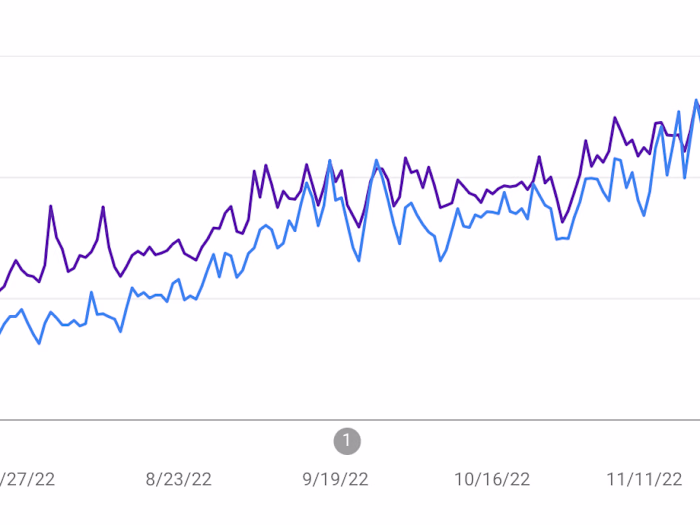This screenshot has height=525, width=700.
Task: Click the purple line's dip between 10/16/22 and 11/11/22
Action: point(562,222)
